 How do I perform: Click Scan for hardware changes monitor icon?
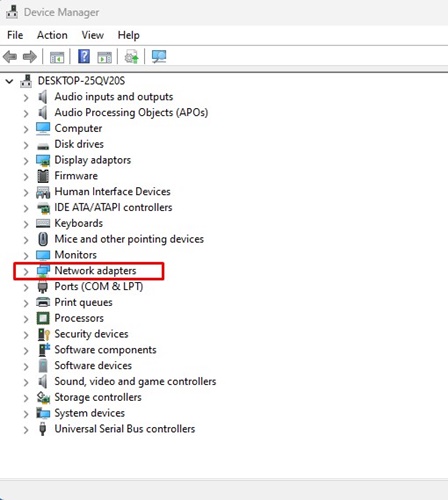click(159, 57)
